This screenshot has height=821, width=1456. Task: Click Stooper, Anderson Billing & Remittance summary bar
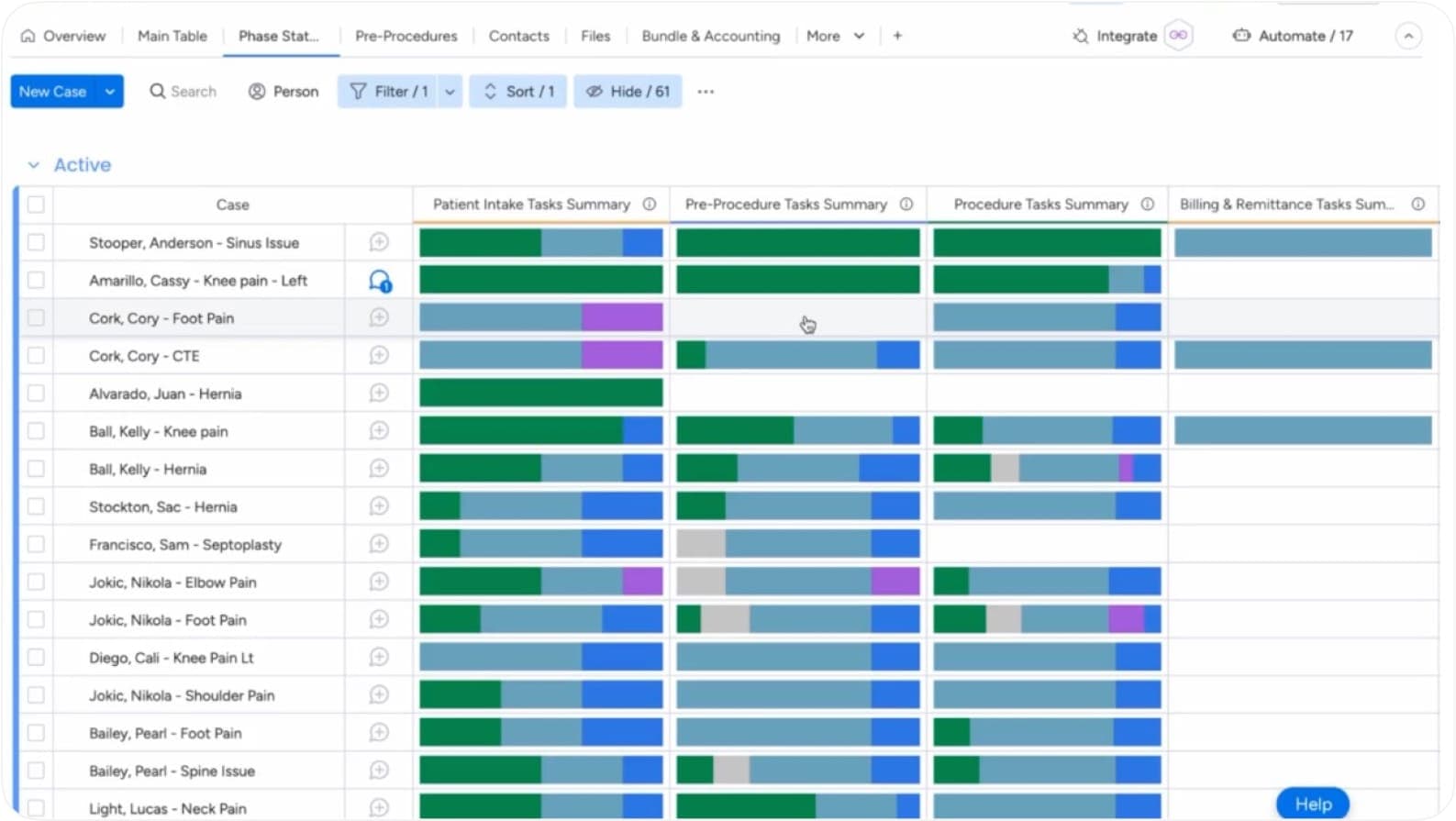tap(1303, 242)
